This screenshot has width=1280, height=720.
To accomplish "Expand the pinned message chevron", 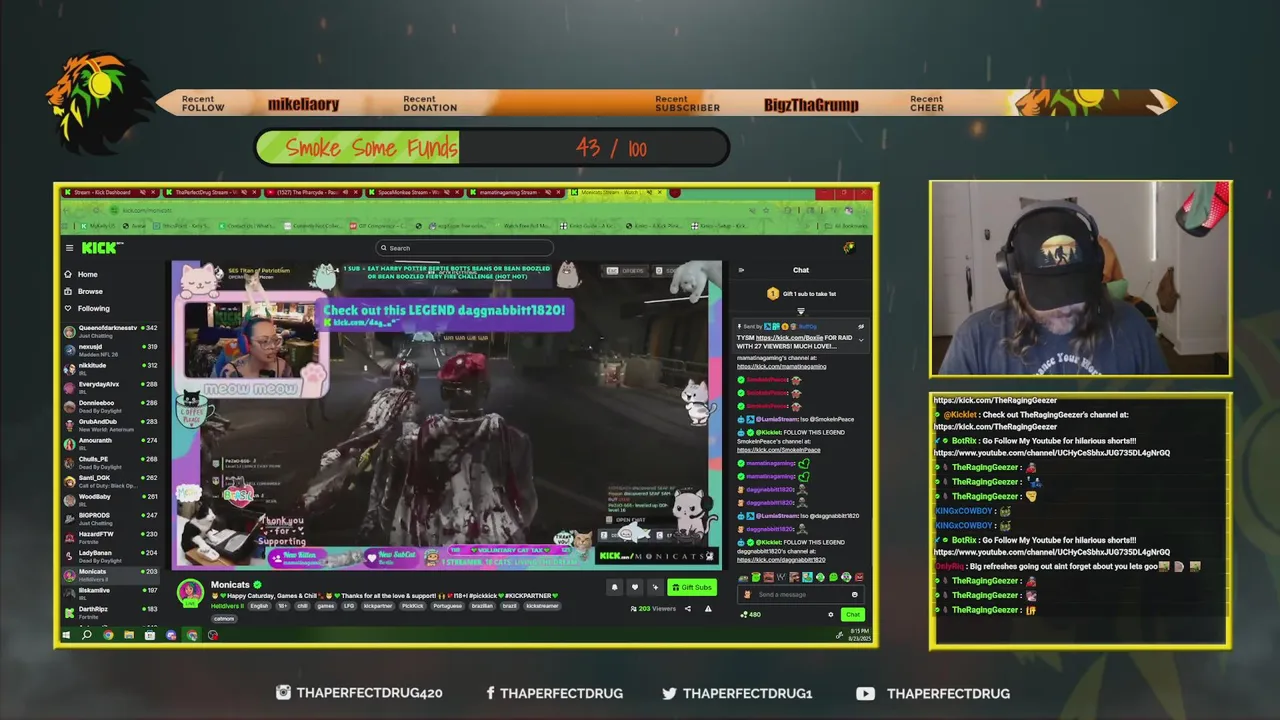I will (861, 339).
